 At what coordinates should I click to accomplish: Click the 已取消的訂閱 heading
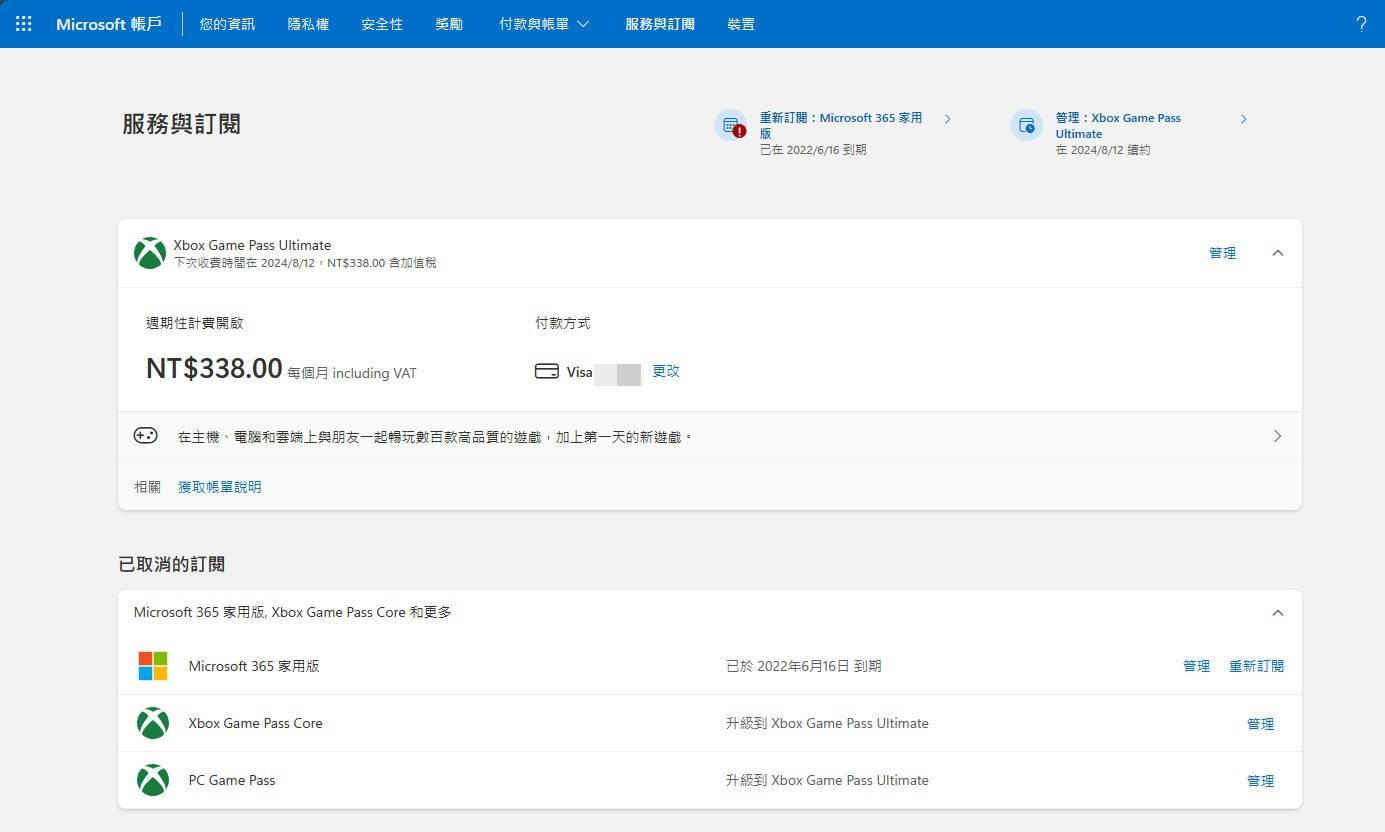(171, 564)
